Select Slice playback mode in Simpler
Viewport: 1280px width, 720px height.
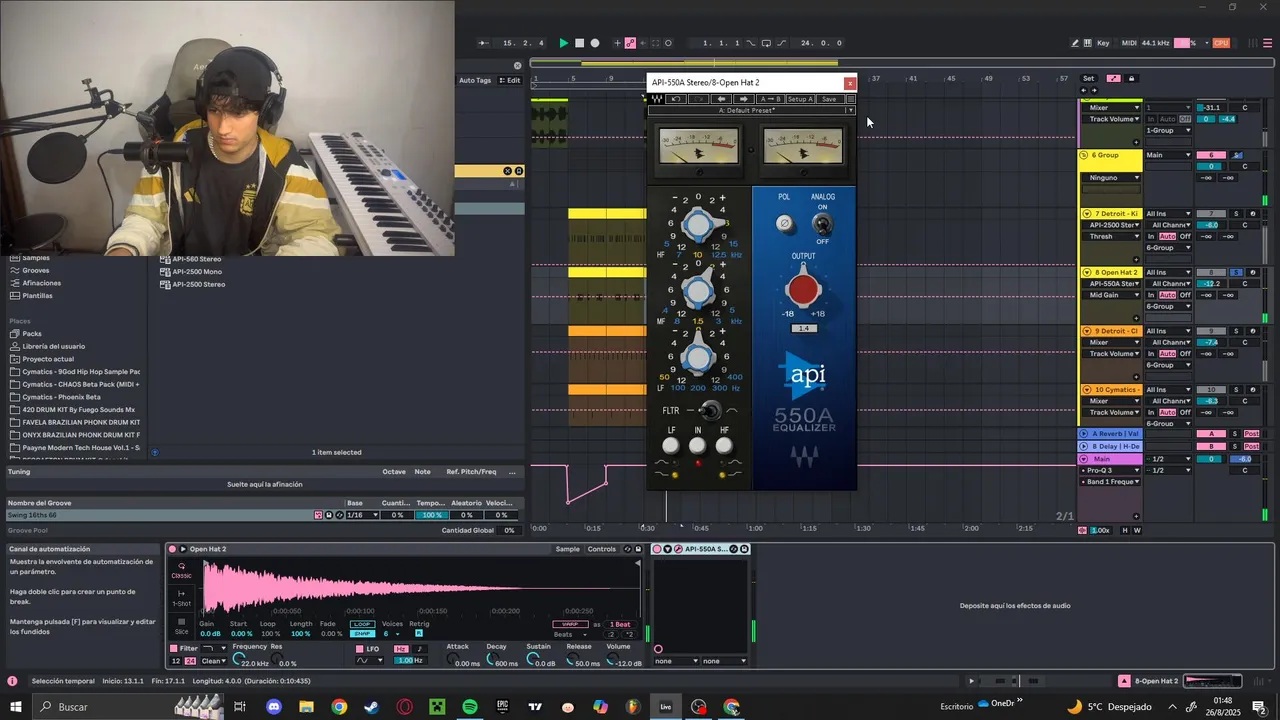pyautogui.click(x=181, y=626)
